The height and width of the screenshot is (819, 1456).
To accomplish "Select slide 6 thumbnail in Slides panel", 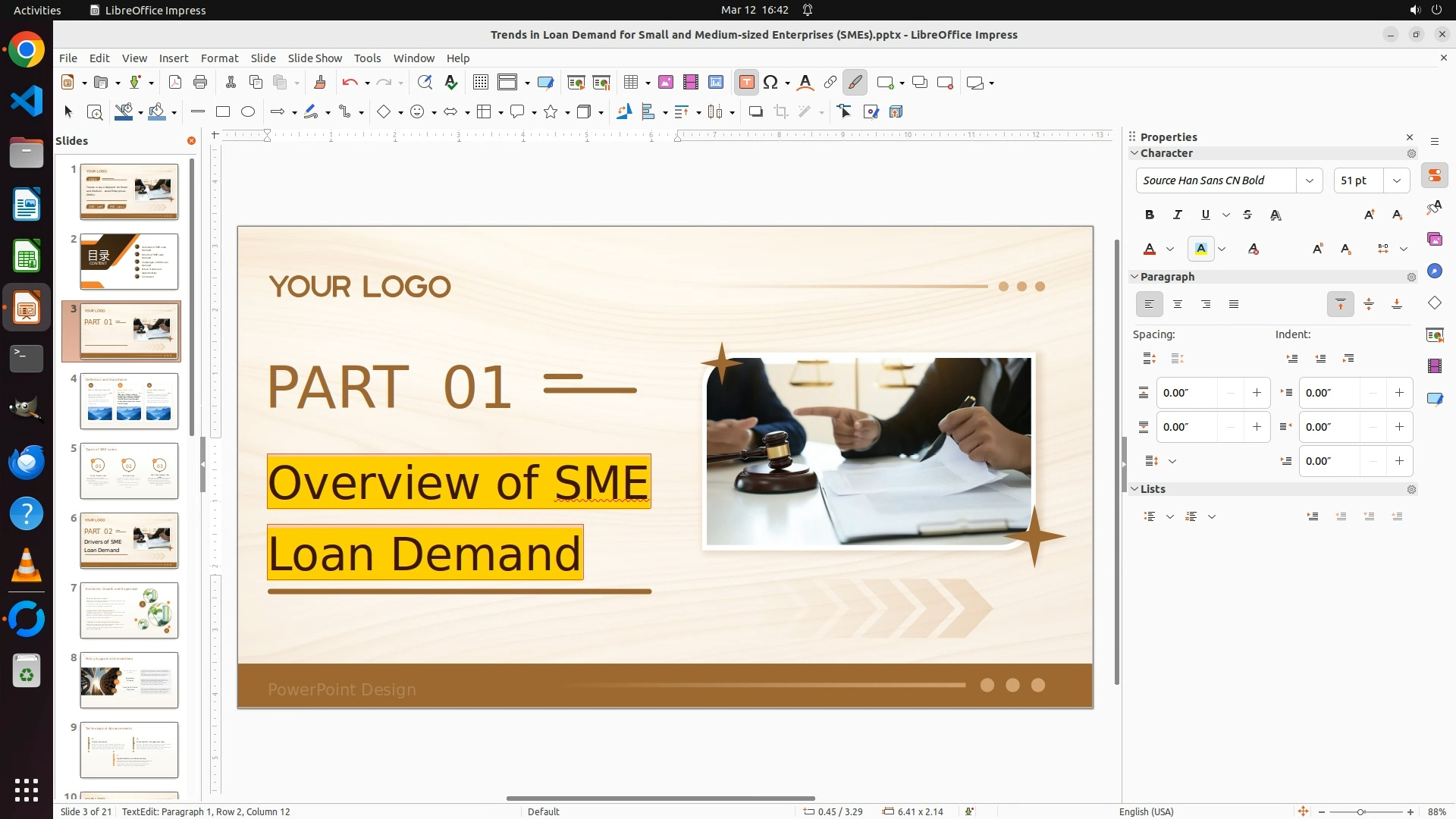I will (x=129, y=541).
